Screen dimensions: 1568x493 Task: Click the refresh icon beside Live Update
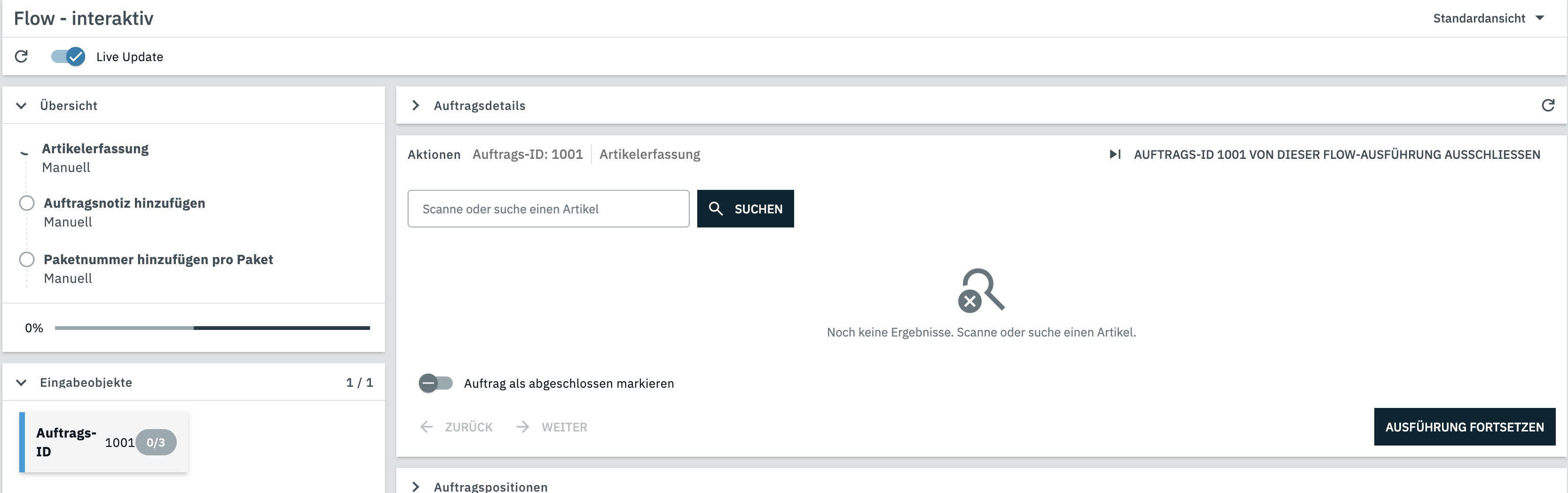21,56
